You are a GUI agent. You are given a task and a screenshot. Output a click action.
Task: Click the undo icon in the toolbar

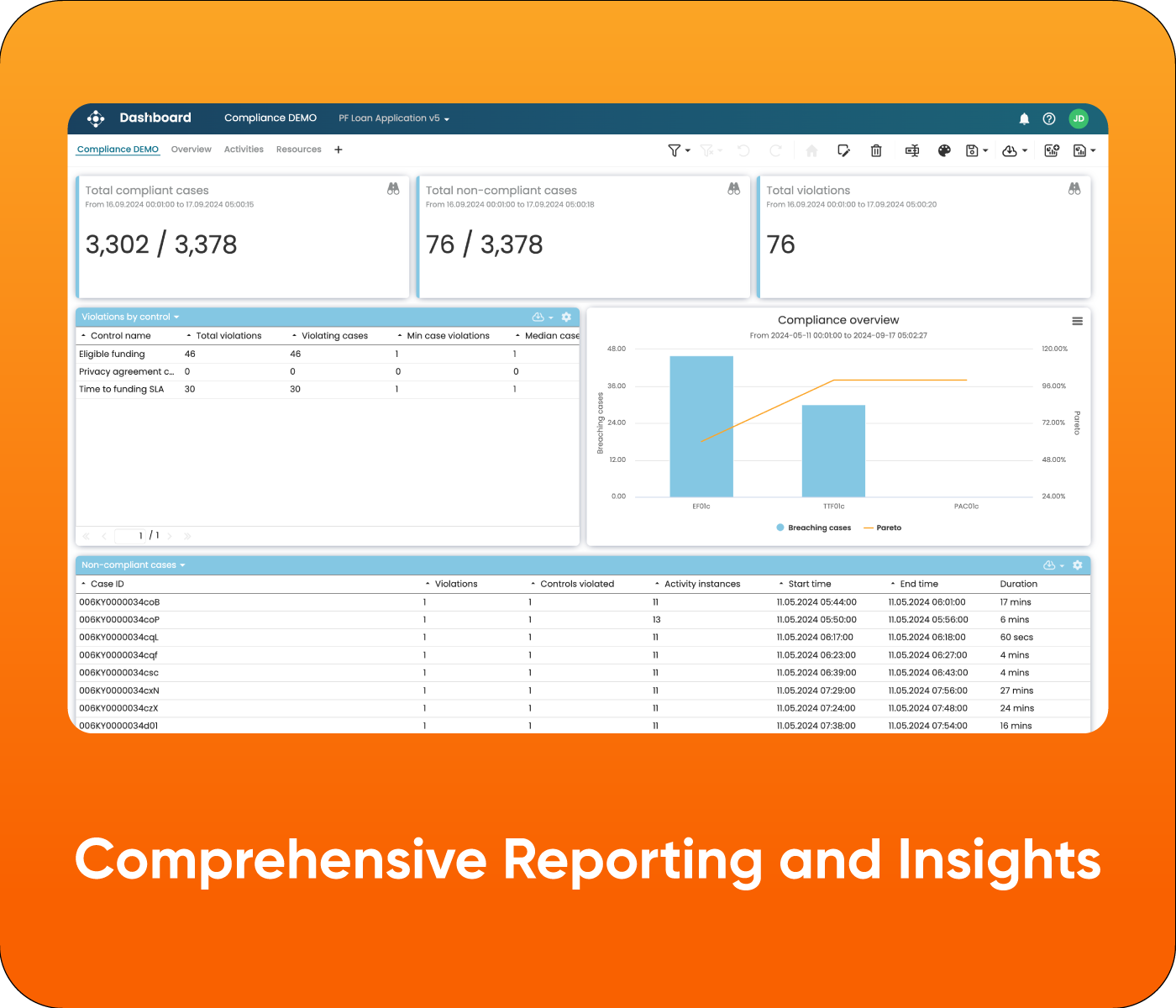point(743,150)
